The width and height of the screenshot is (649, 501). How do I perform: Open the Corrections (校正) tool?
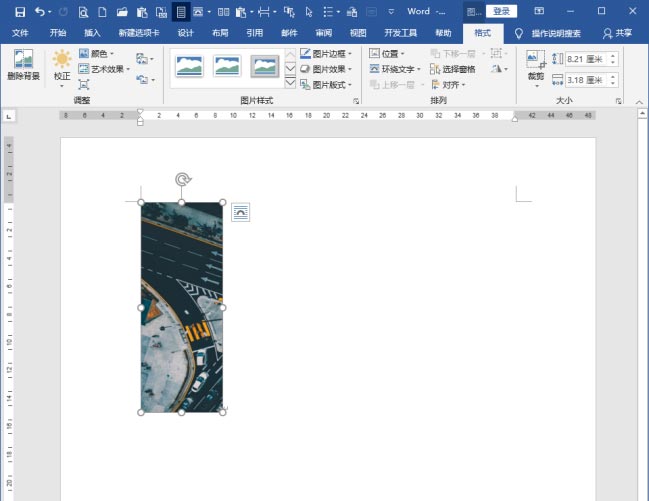62,65
